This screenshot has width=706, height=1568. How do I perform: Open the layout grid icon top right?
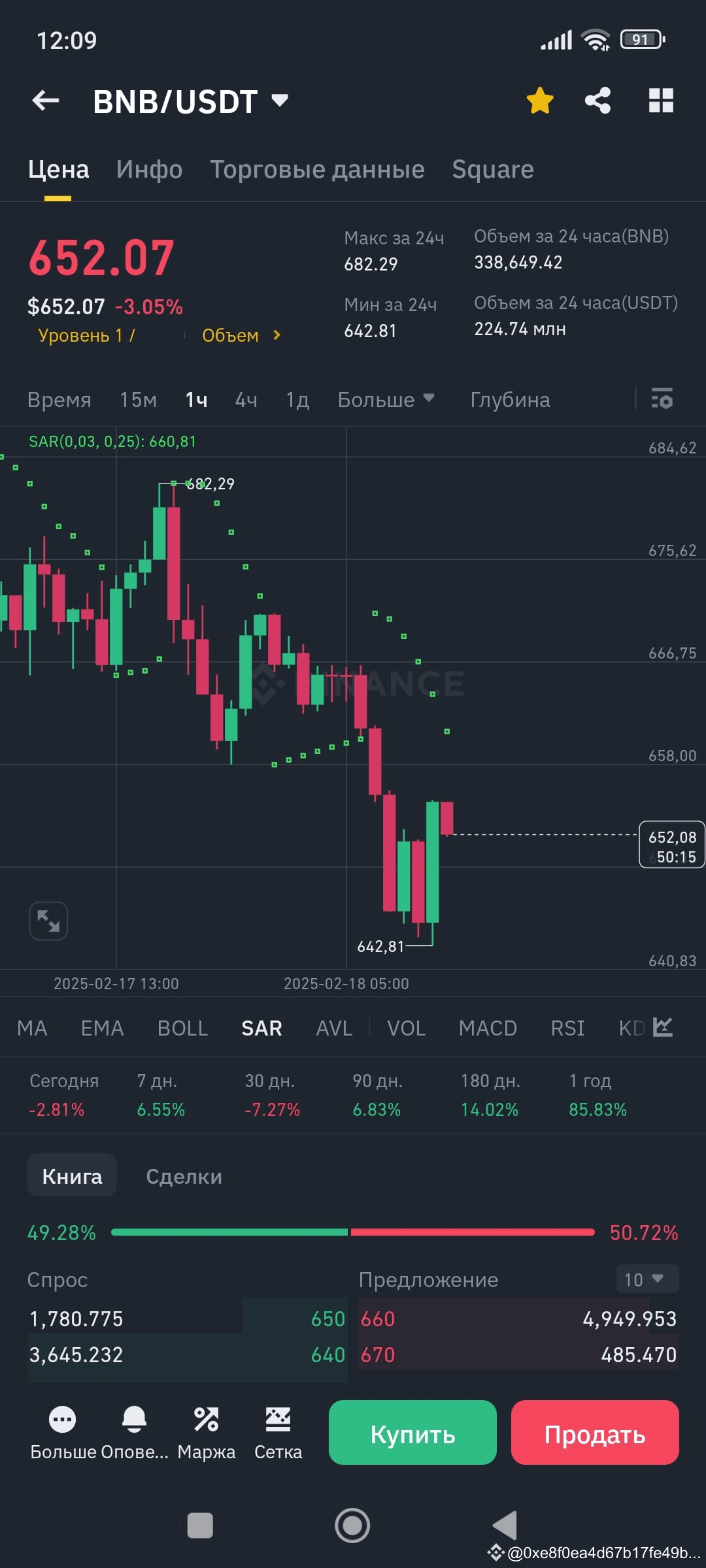[662, 100]
